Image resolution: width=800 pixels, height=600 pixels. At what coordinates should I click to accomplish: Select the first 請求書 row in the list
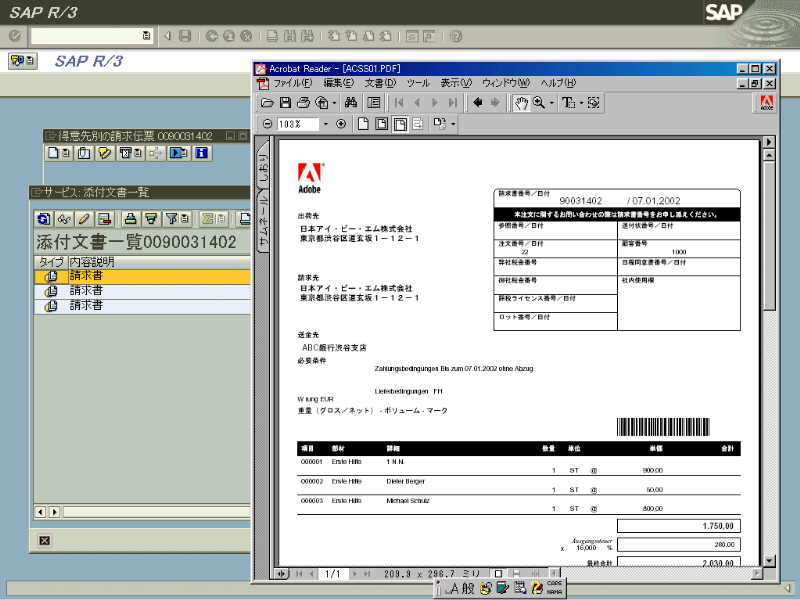tap(140, 276)
